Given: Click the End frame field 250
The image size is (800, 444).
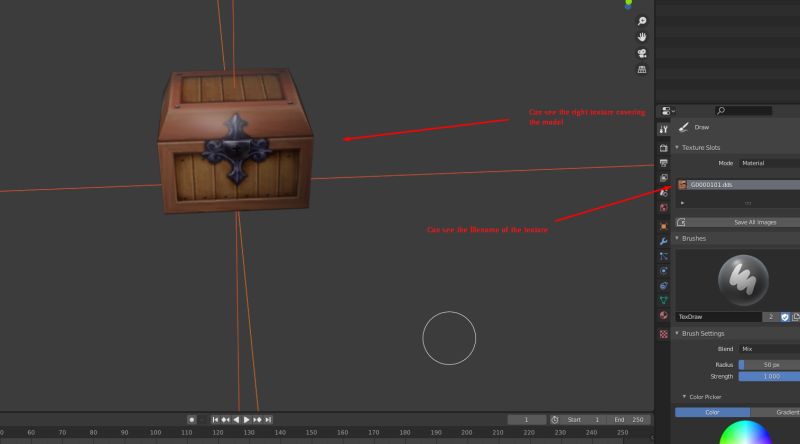Looking at the screenshot, I should [x=628, y=420].
